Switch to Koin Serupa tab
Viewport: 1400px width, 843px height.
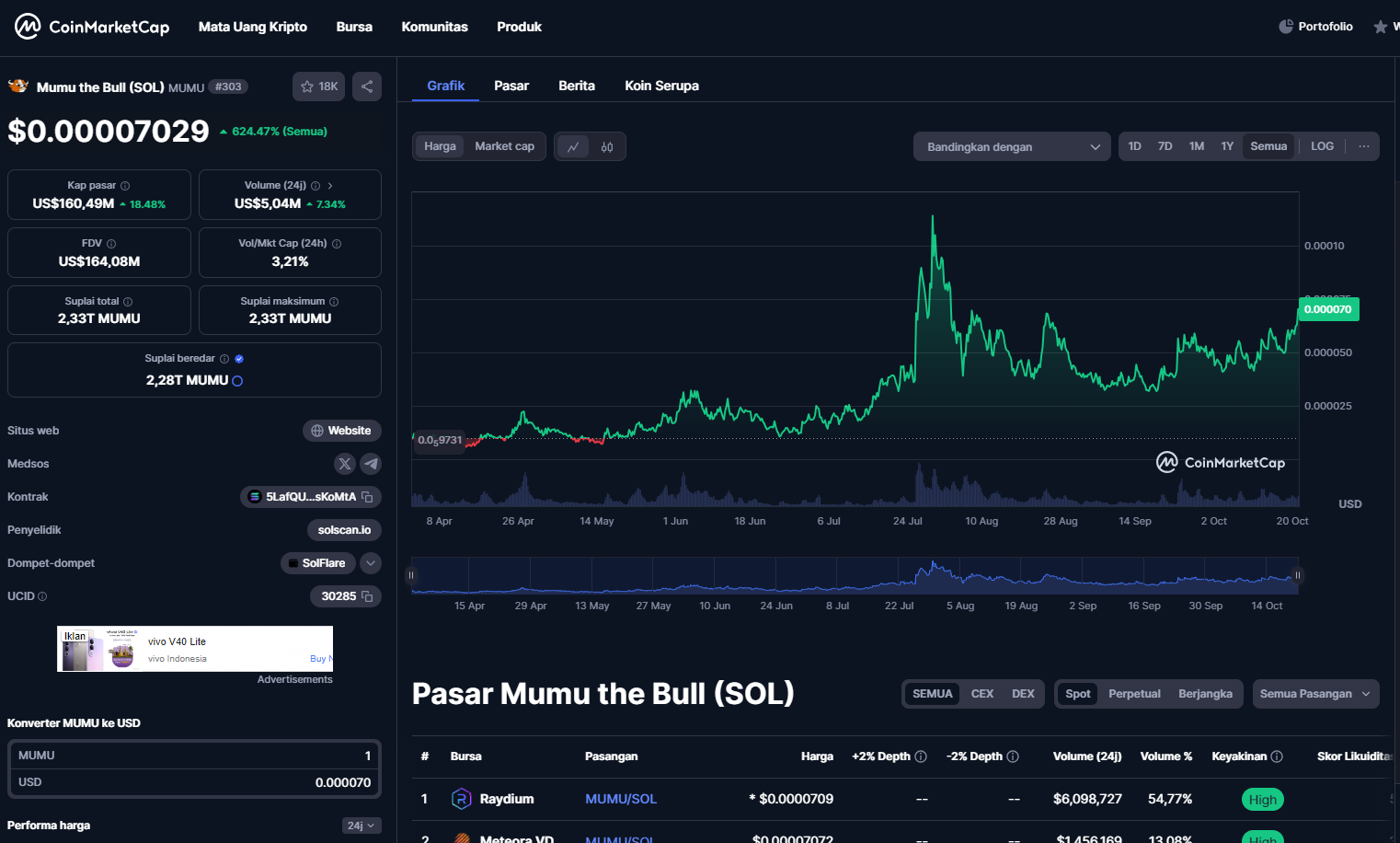click(661, 86)
